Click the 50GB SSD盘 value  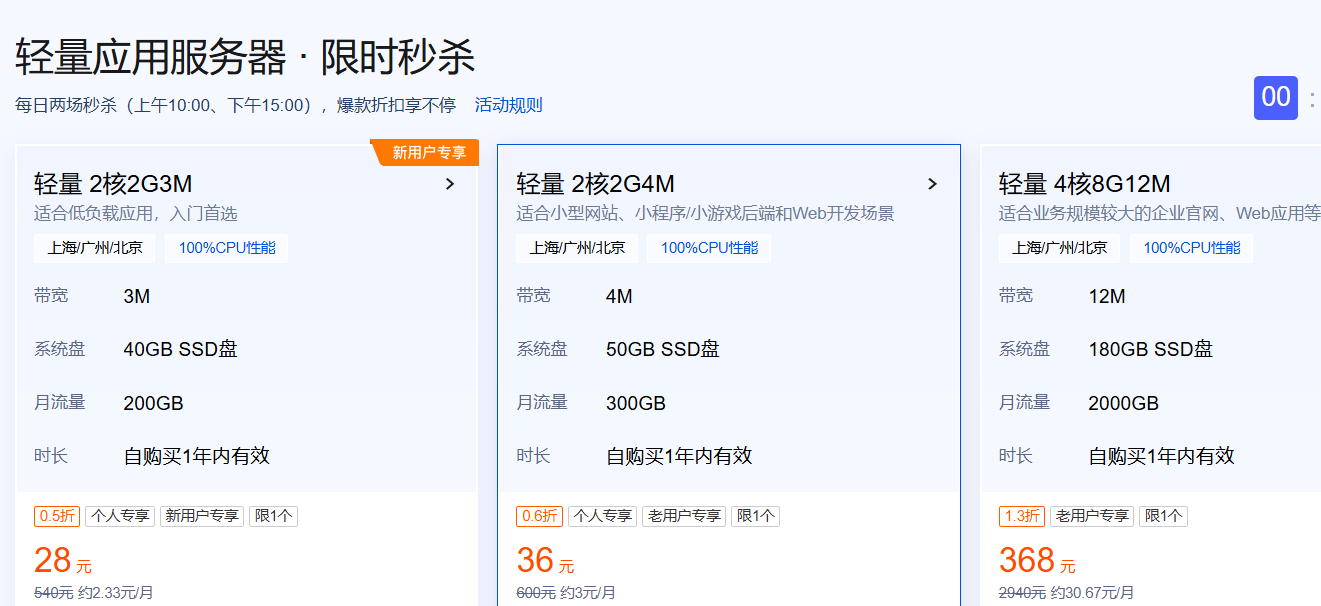pos(663,349)
